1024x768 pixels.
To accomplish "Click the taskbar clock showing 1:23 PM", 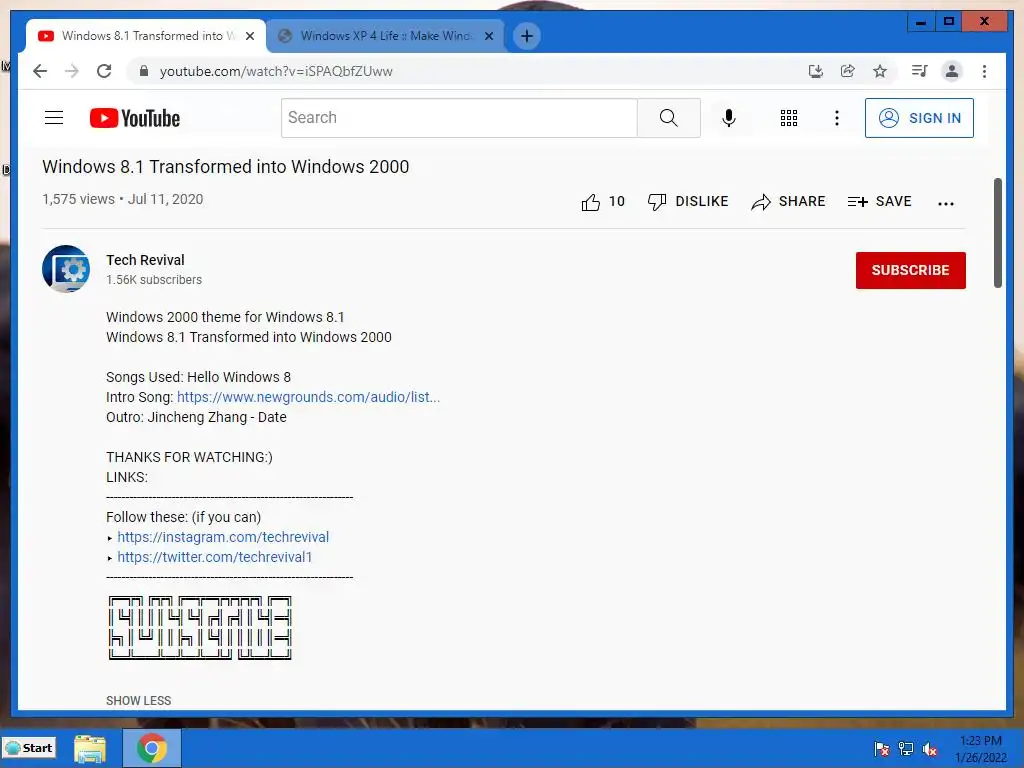I will tap(980, 749).
